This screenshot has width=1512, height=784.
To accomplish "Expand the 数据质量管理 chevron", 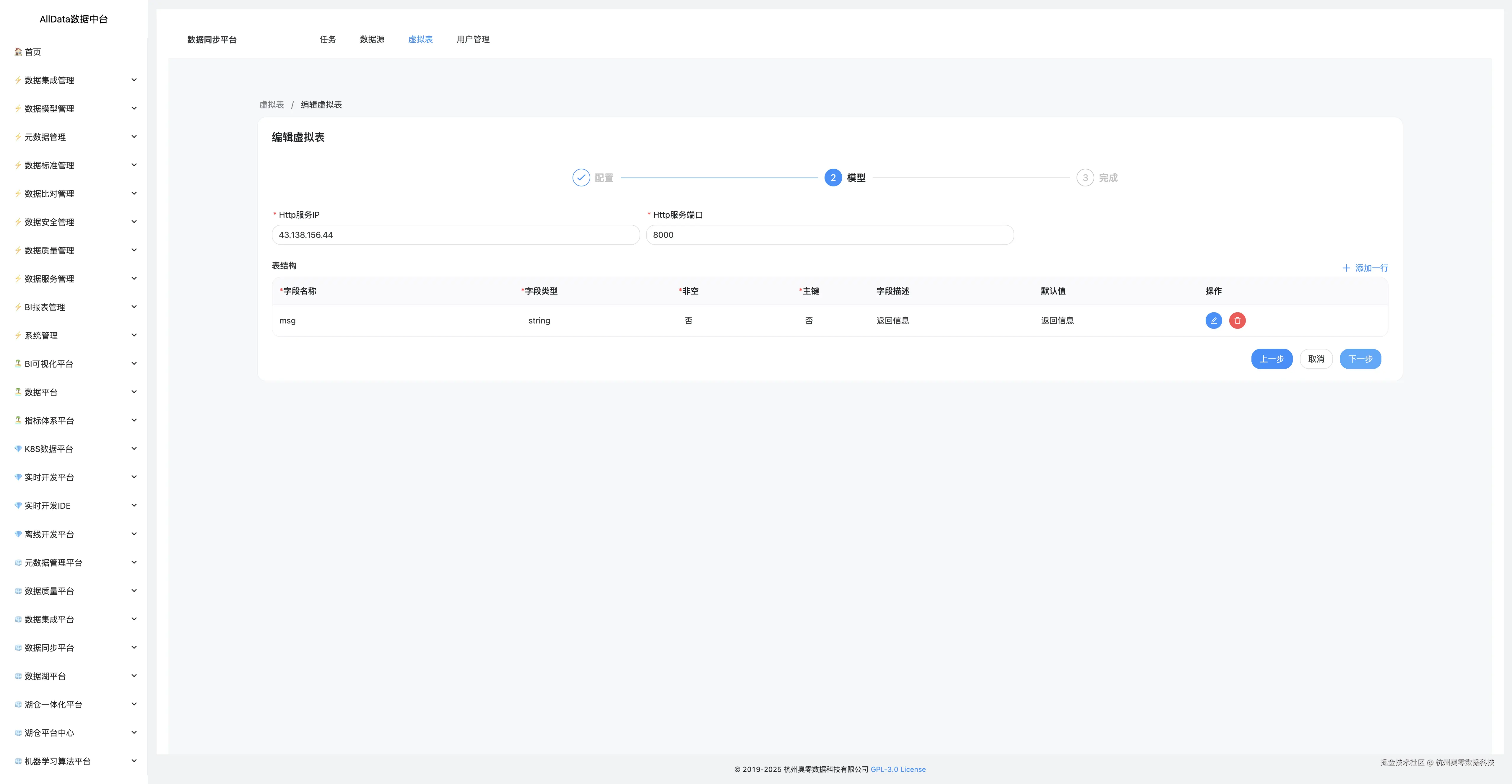I will [x=134, y=251].
